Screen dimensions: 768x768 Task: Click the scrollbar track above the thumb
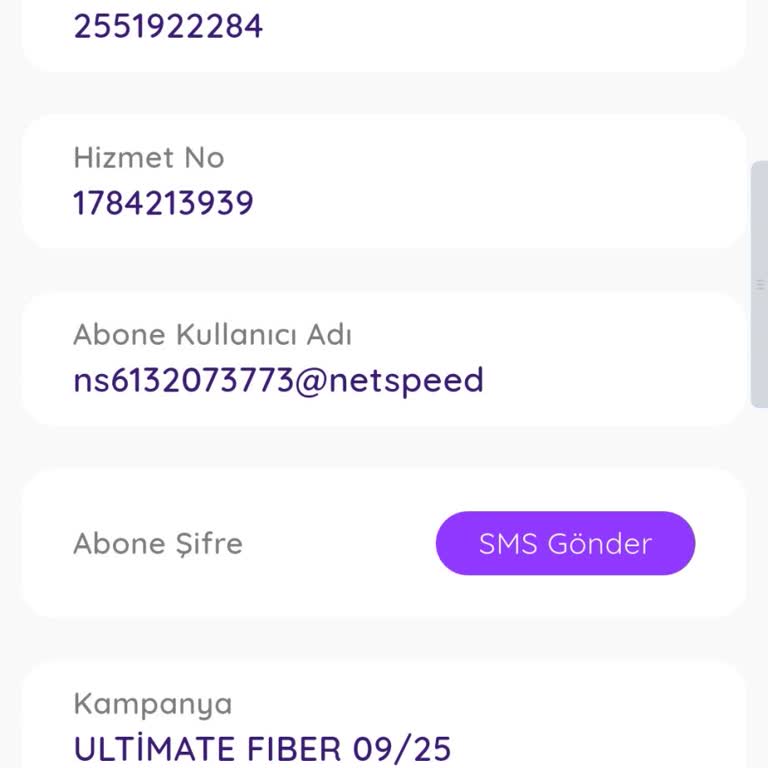click(759, 80)
